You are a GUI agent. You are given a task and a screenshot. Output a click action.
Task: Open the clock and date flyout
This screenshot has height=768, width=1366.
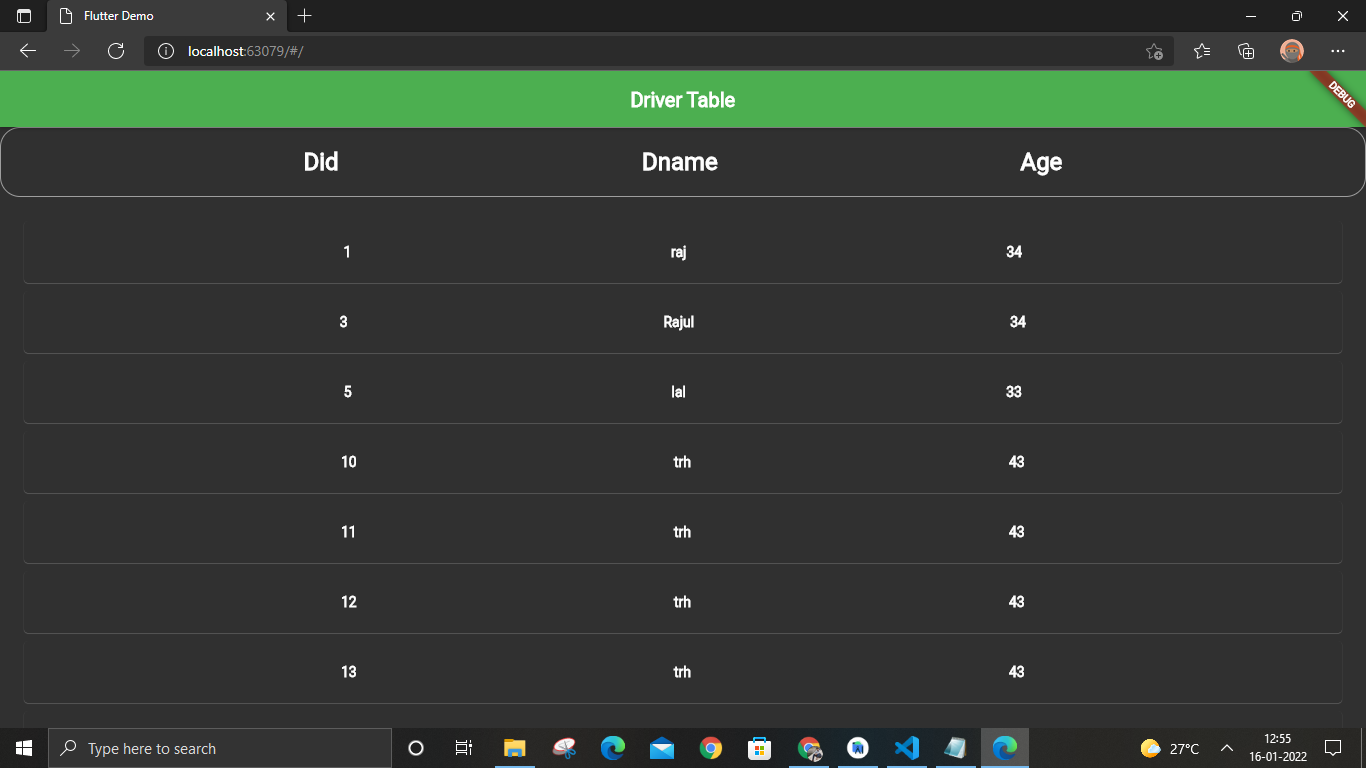coord(1278,748)
